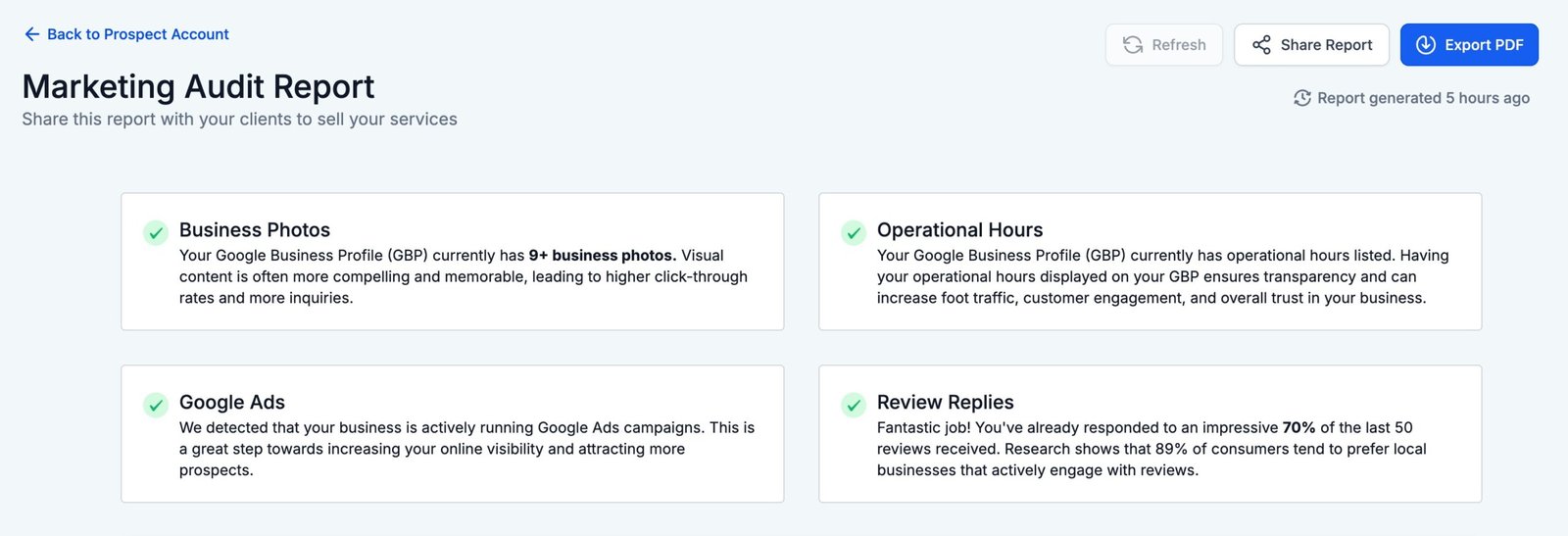Image resolution: width=1568 pixels, height=536 pixels.
Task: Click the Google Ads green checkmark
Action: click(156, 405)
